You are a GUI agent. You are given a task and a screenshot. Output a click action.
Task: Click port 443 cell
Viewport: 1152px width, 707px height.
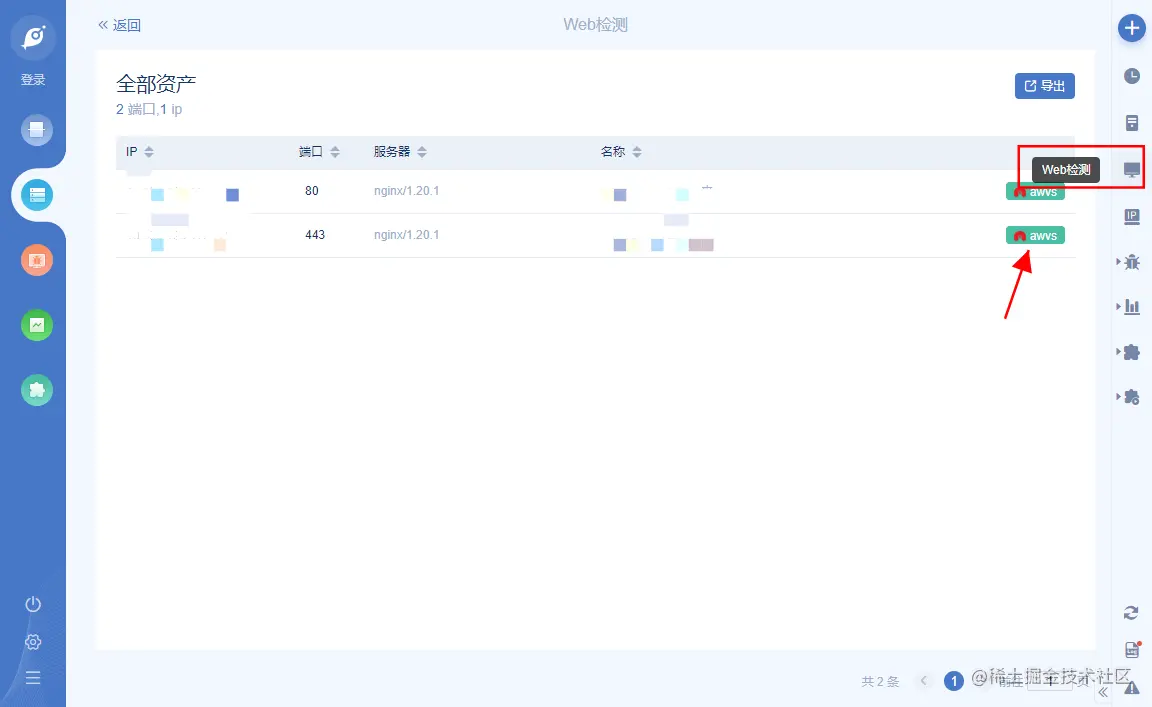(x=314, y=235)
